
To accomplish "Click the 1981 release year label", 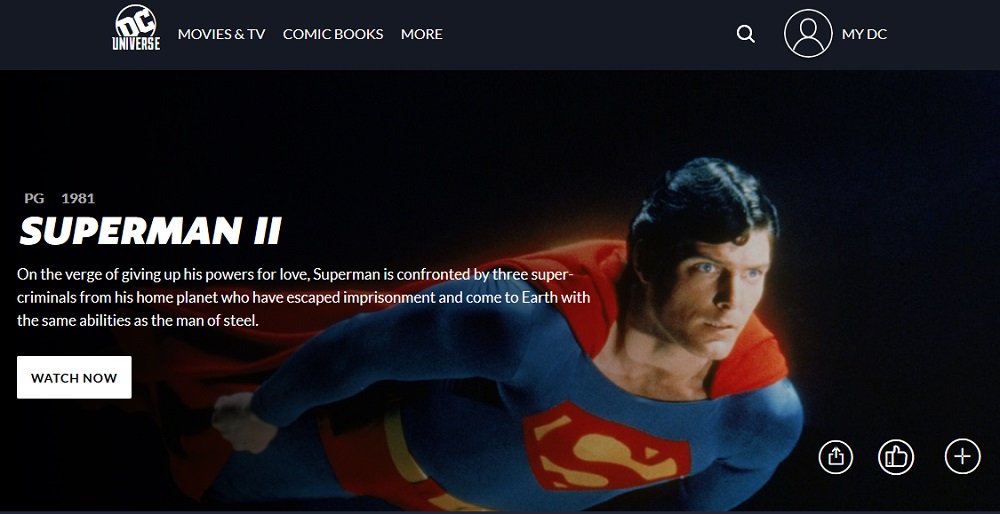I will click(78, 198).
